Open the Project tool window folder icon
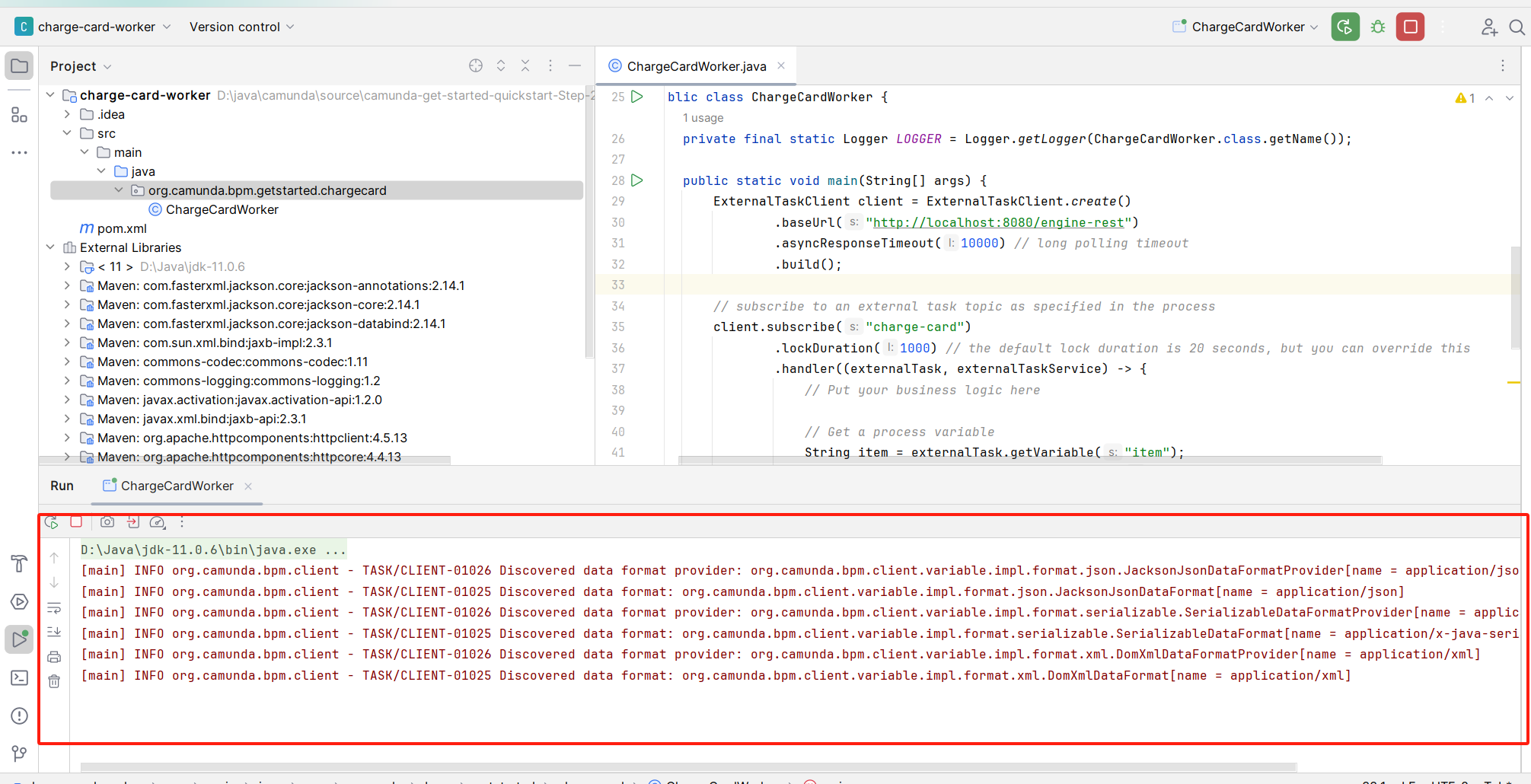Viewport: 1531px width, 784px height. coord(19,66)
